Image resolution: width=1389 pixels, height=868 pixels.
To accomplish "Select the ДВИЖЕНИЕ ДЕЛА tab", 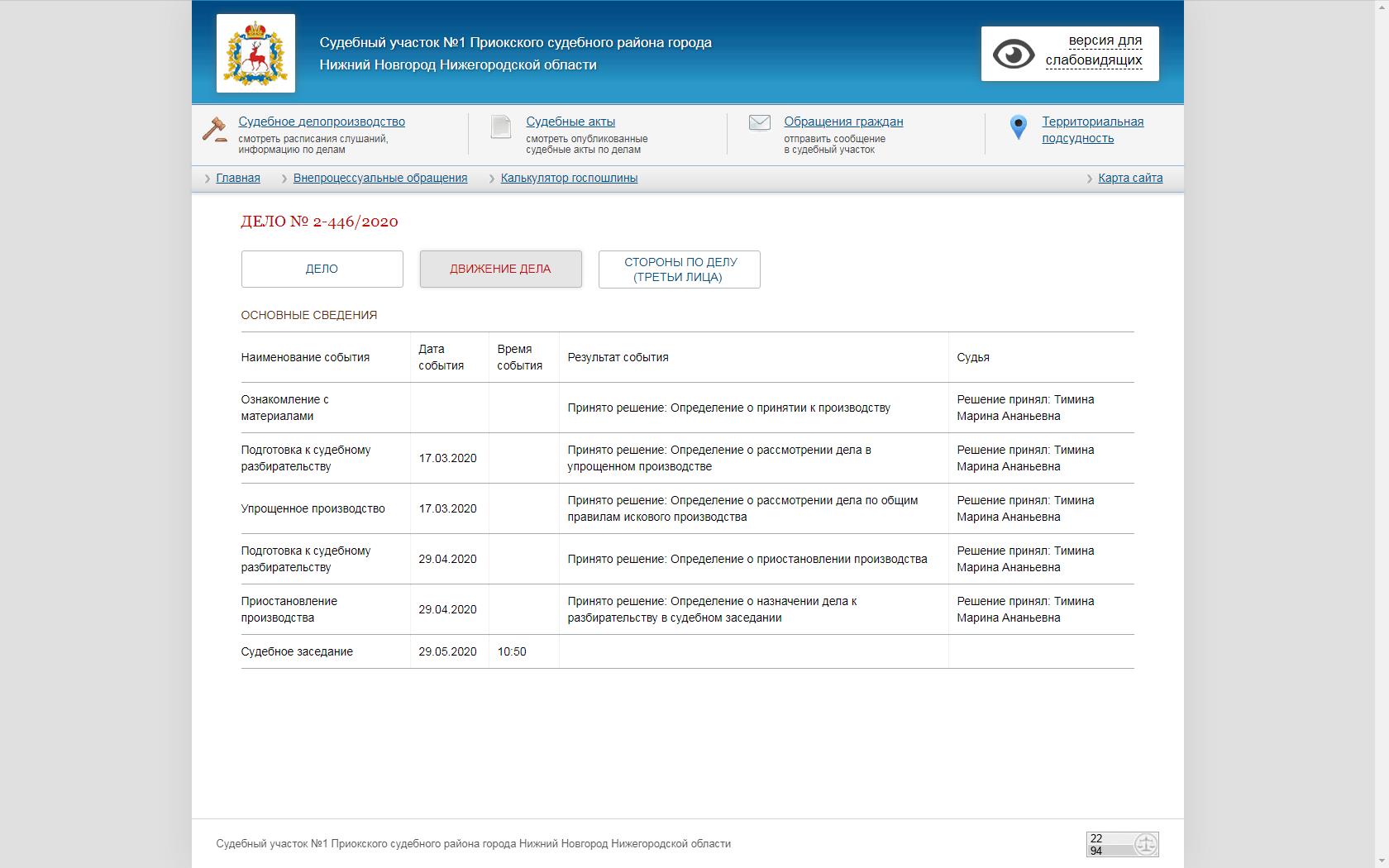I will pos(500,269).
